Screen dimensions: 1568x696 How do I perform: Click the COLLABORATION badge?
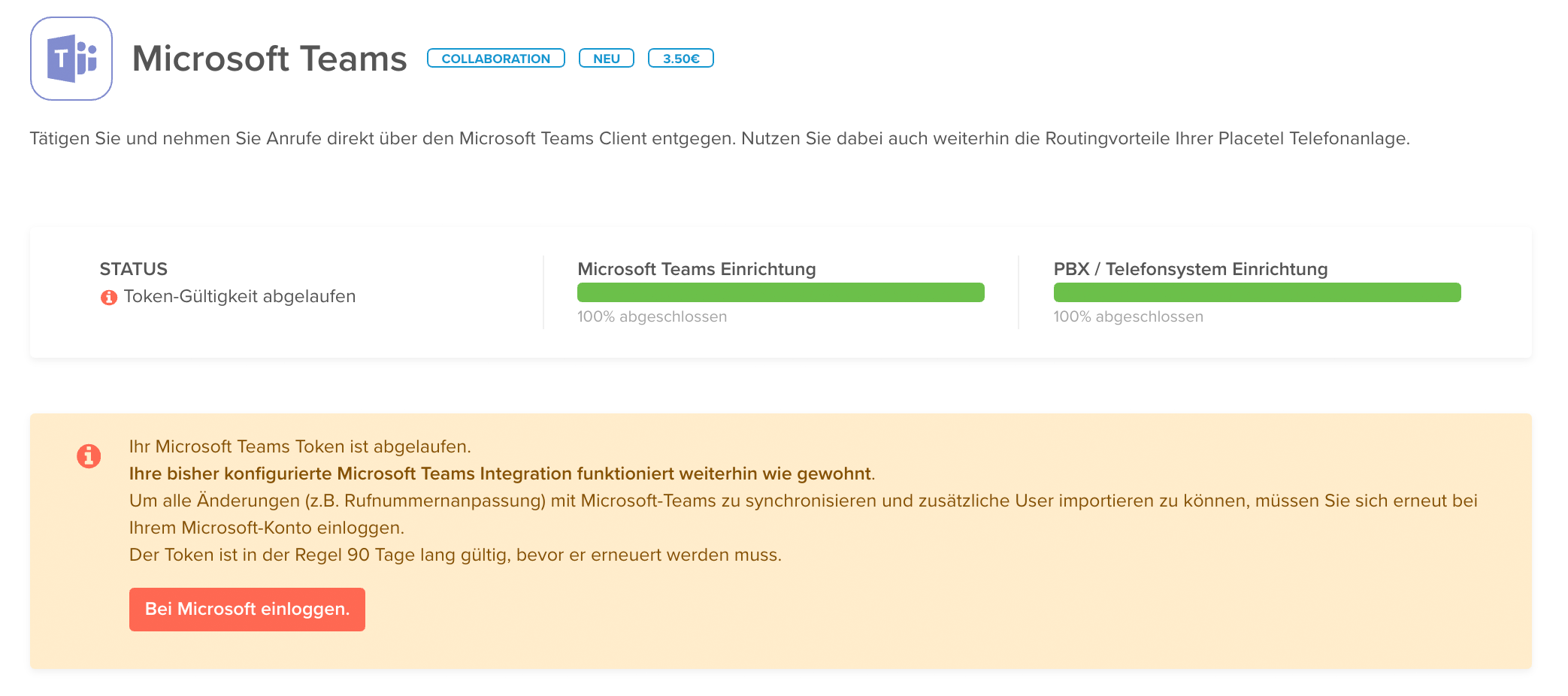tap(496, 58)
